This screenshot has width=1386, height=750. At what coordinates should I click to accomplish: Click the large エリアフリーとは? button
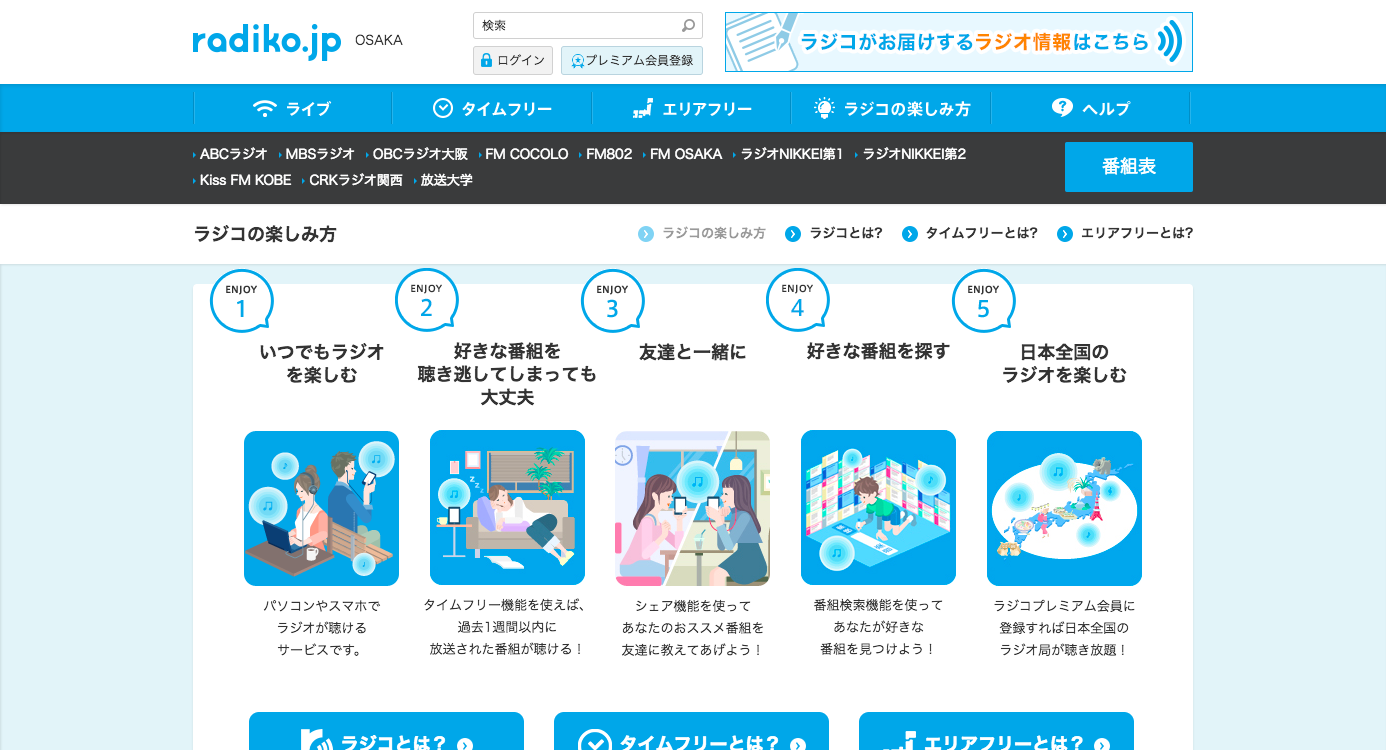pyautogui.click(x=996, y=732)
